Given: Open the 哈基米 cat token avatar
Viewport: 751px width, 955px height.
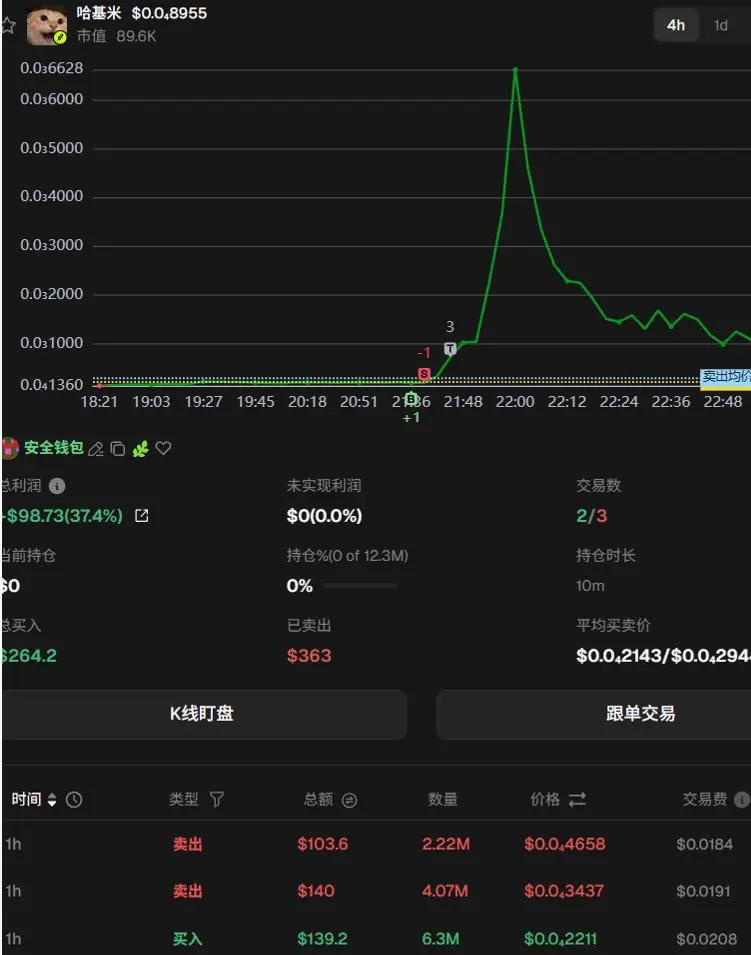Looking at the screenshot, I should click(x=46, y=26).
